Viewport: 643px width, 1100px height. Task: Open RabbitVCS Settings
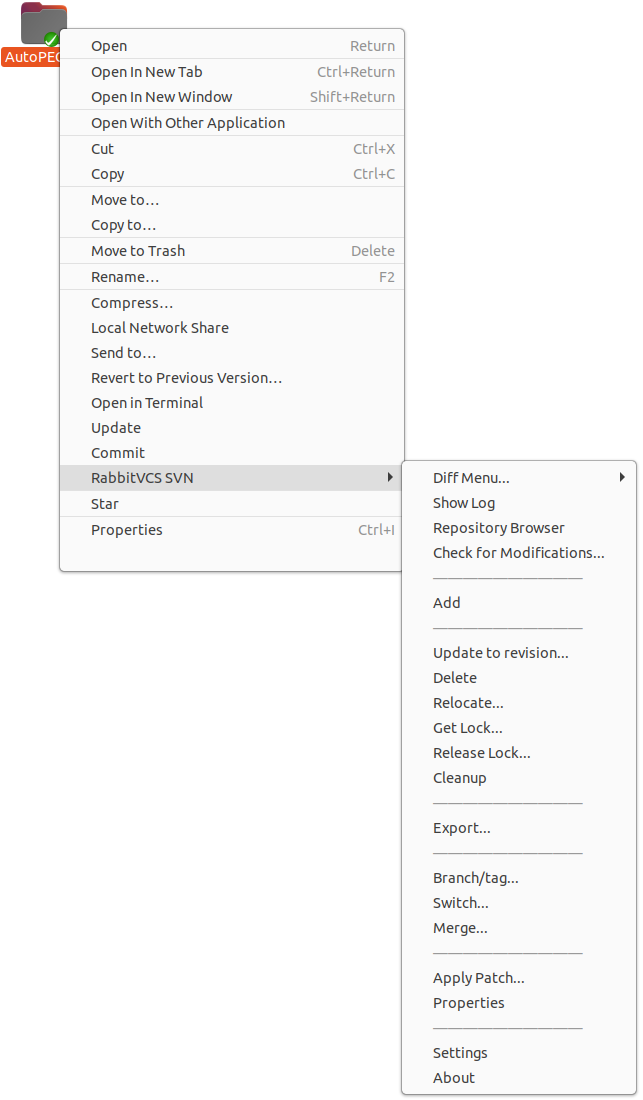(460, 1052)
